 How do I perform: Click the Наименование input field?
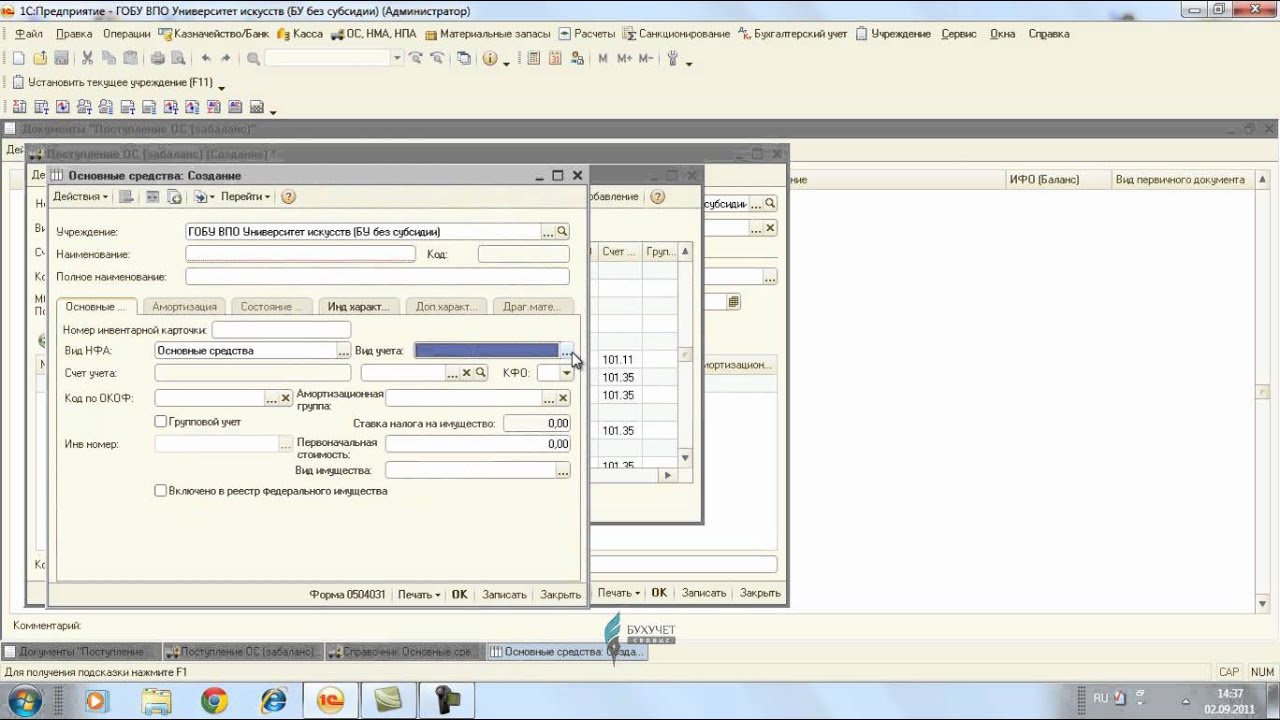(300, 254)
